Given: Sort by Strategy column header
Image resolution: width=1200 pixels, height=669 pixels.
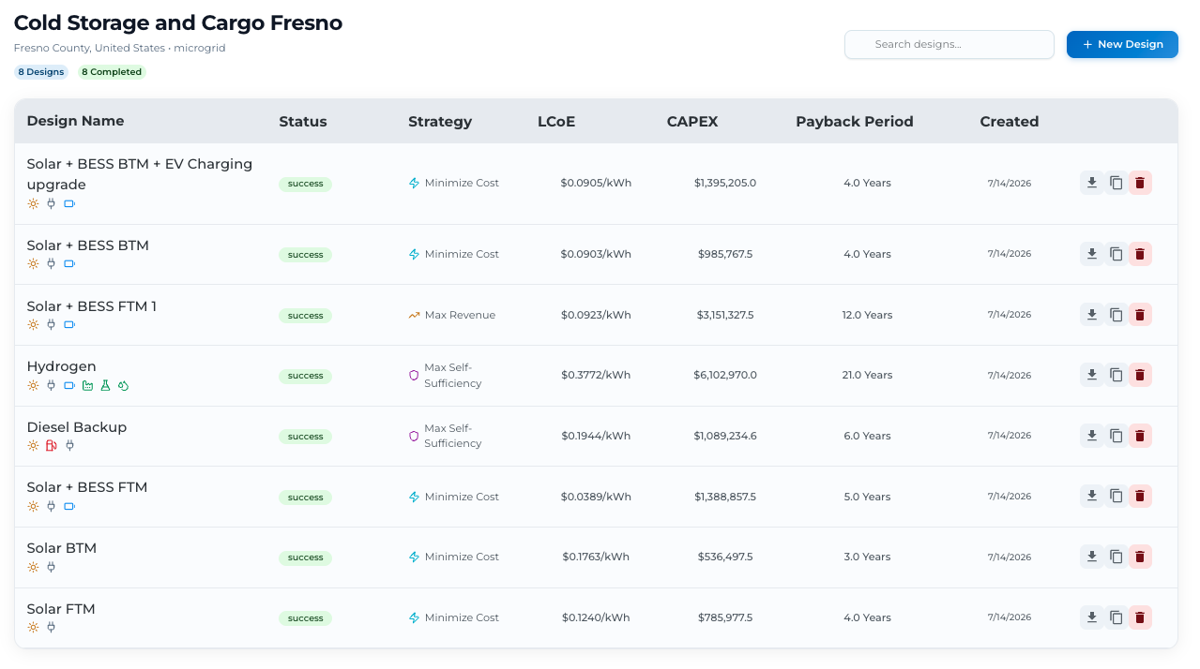Looking at the screenshot, I should pos(440,121).
